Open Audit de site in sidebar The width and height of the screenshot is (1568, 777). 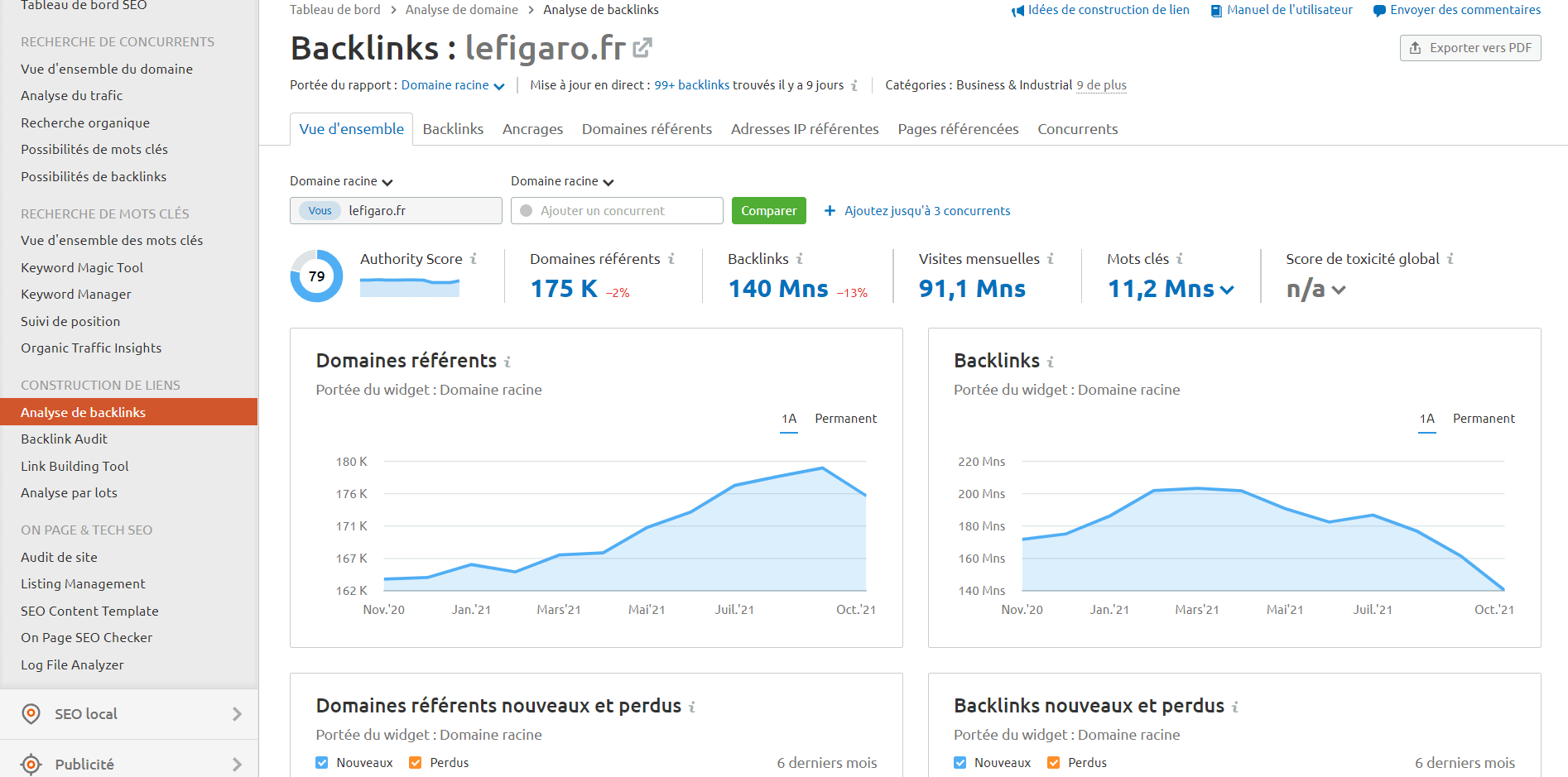59,558
